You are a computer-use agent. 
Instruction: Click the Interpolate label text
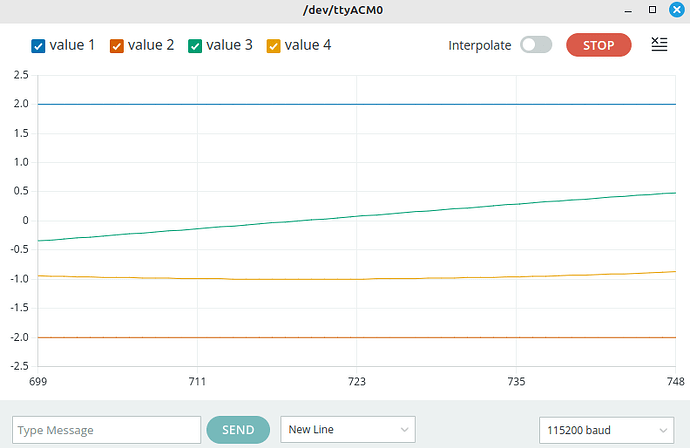coord(480,45)
